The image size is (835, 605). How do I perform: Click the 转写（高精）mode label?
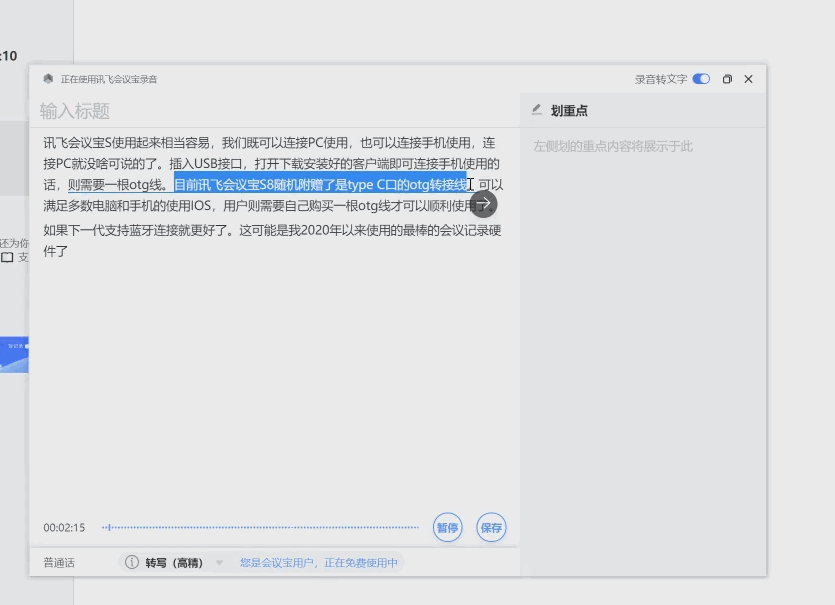pyautogui.click(x=174, y=562)
